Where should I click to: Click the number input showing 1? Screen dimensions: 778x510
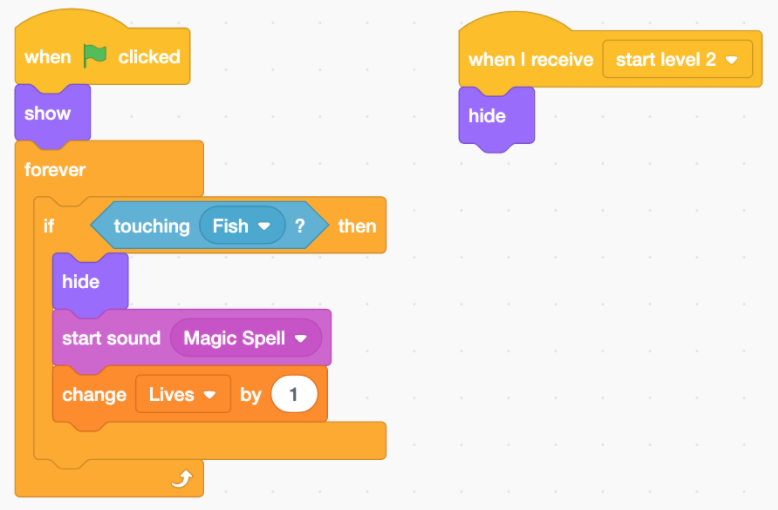click(x=294, y=394)
